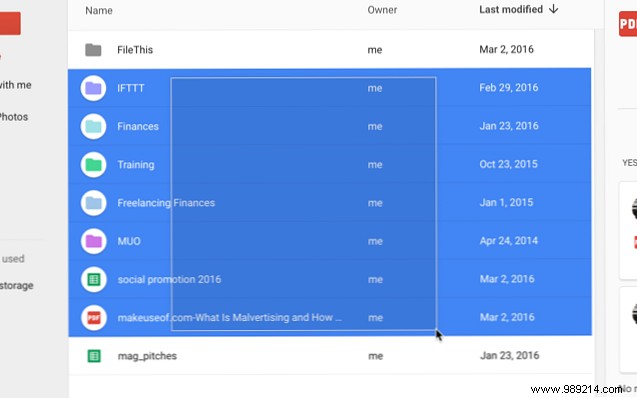Select the FileThis folder name
The width and height of the screenshot is (637, 398).
tap(135, 50)
